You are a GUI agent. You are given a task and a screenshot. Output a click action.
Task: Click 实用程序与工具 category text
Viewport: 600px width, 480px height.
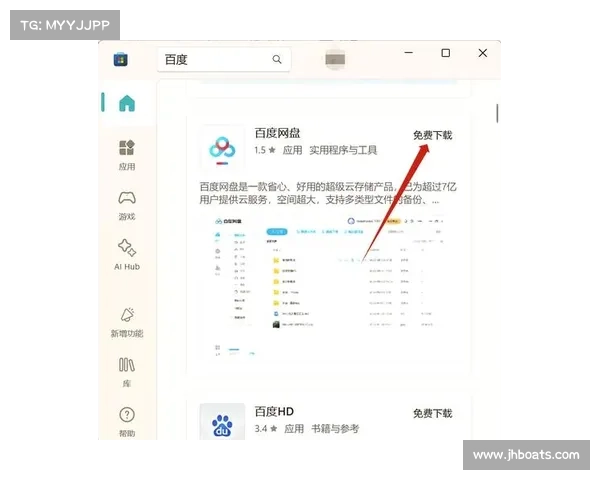coord(343,150)
